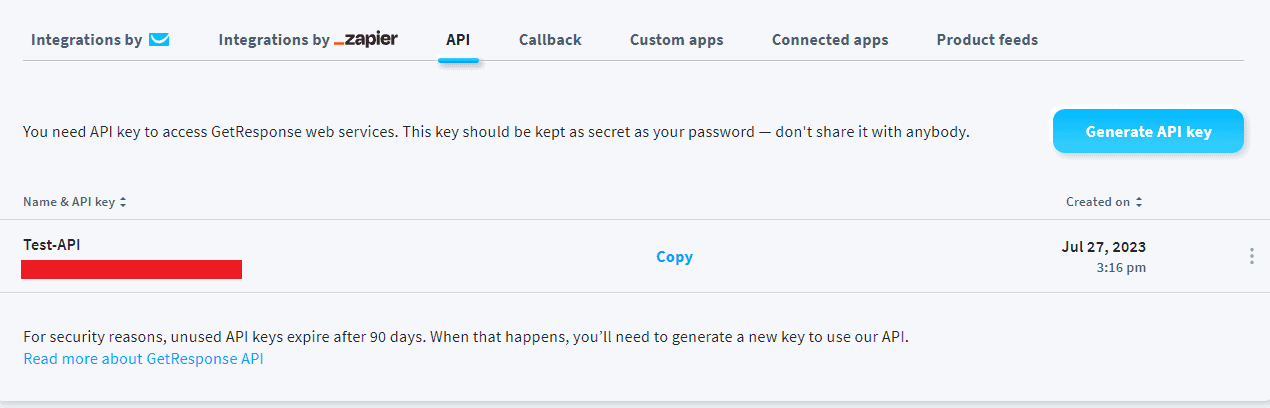The height and width of the screenshot is (408, 1270).
Task: Switch to the Callback tab
Action: click(550, 40)
